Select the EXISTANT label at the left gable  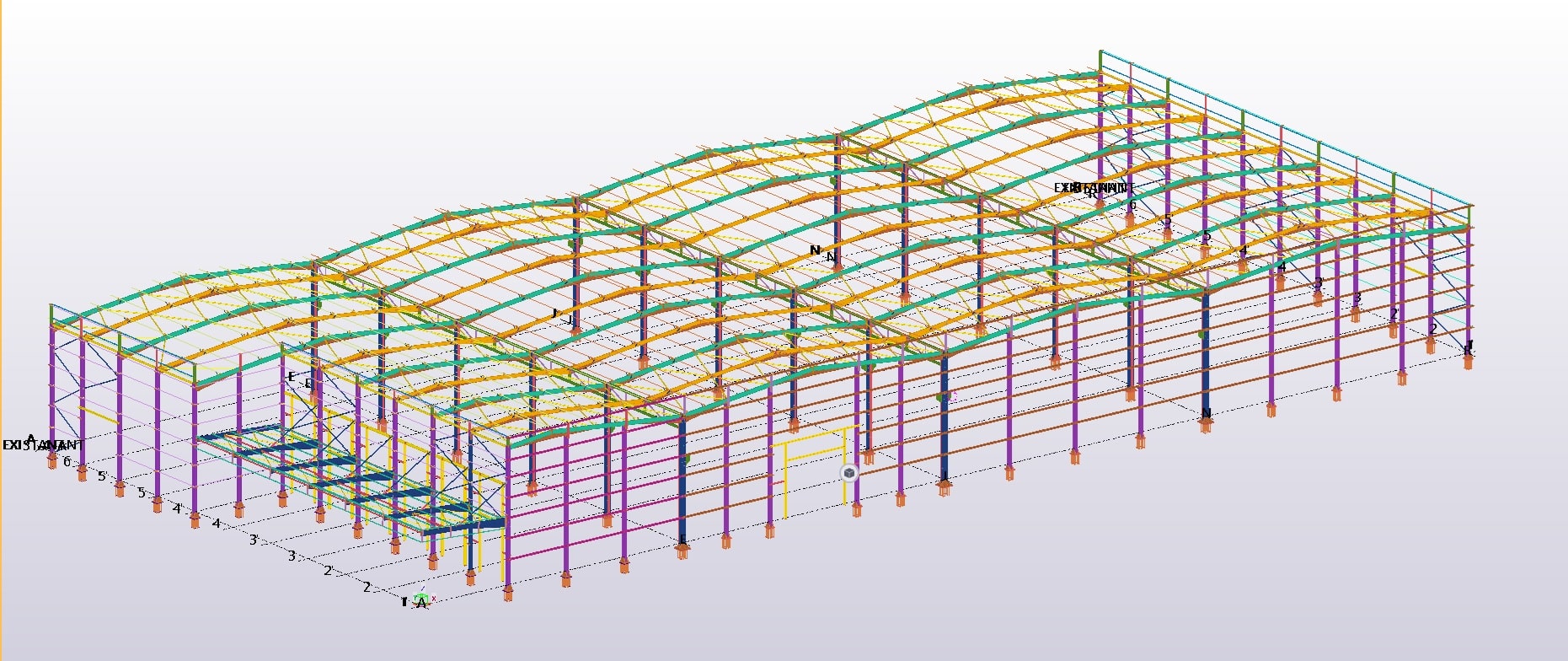[x=43, y=444]
